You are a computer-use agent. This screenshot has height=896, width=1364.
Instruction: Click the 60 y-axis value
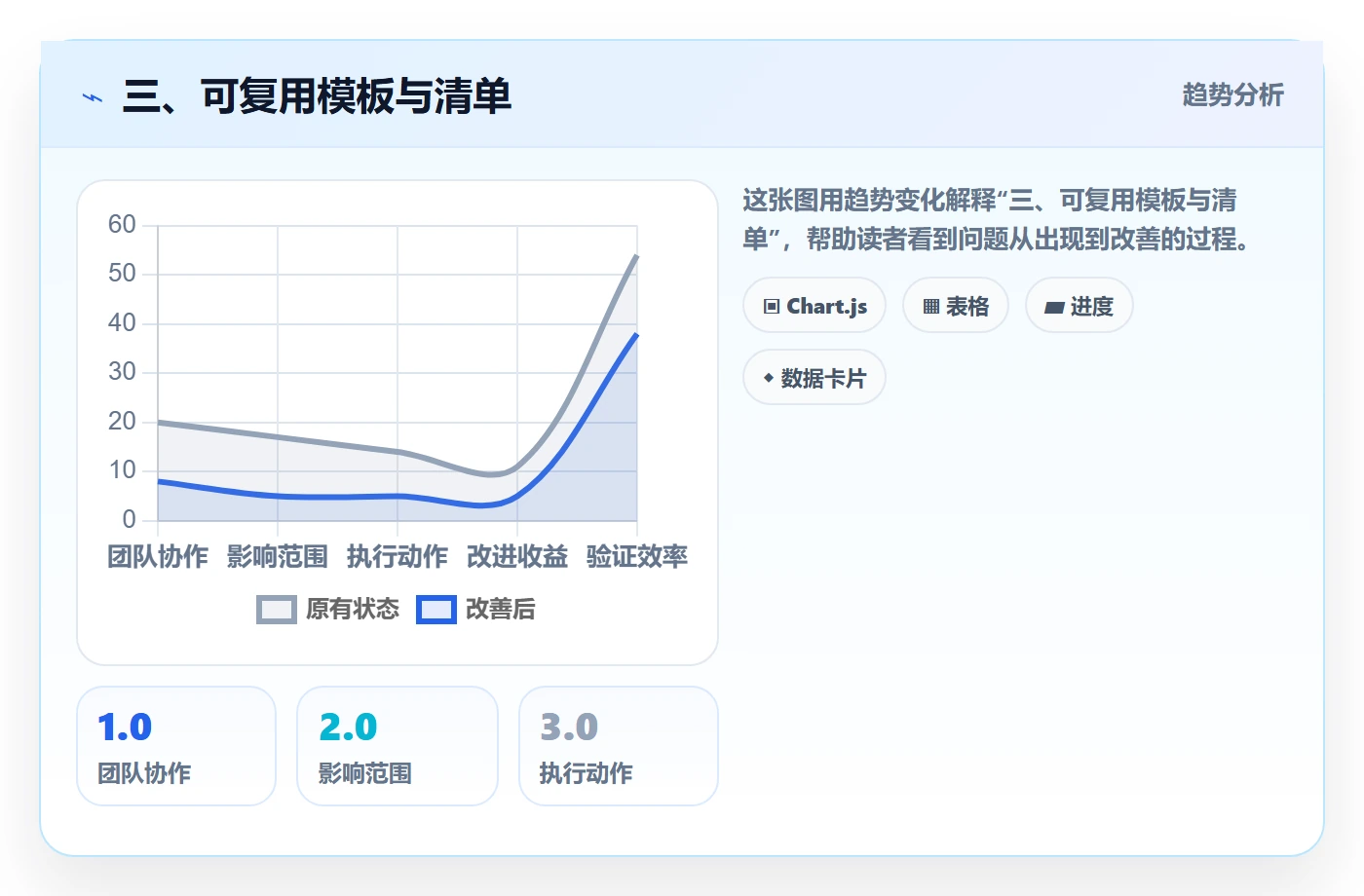tap(122, 225)
